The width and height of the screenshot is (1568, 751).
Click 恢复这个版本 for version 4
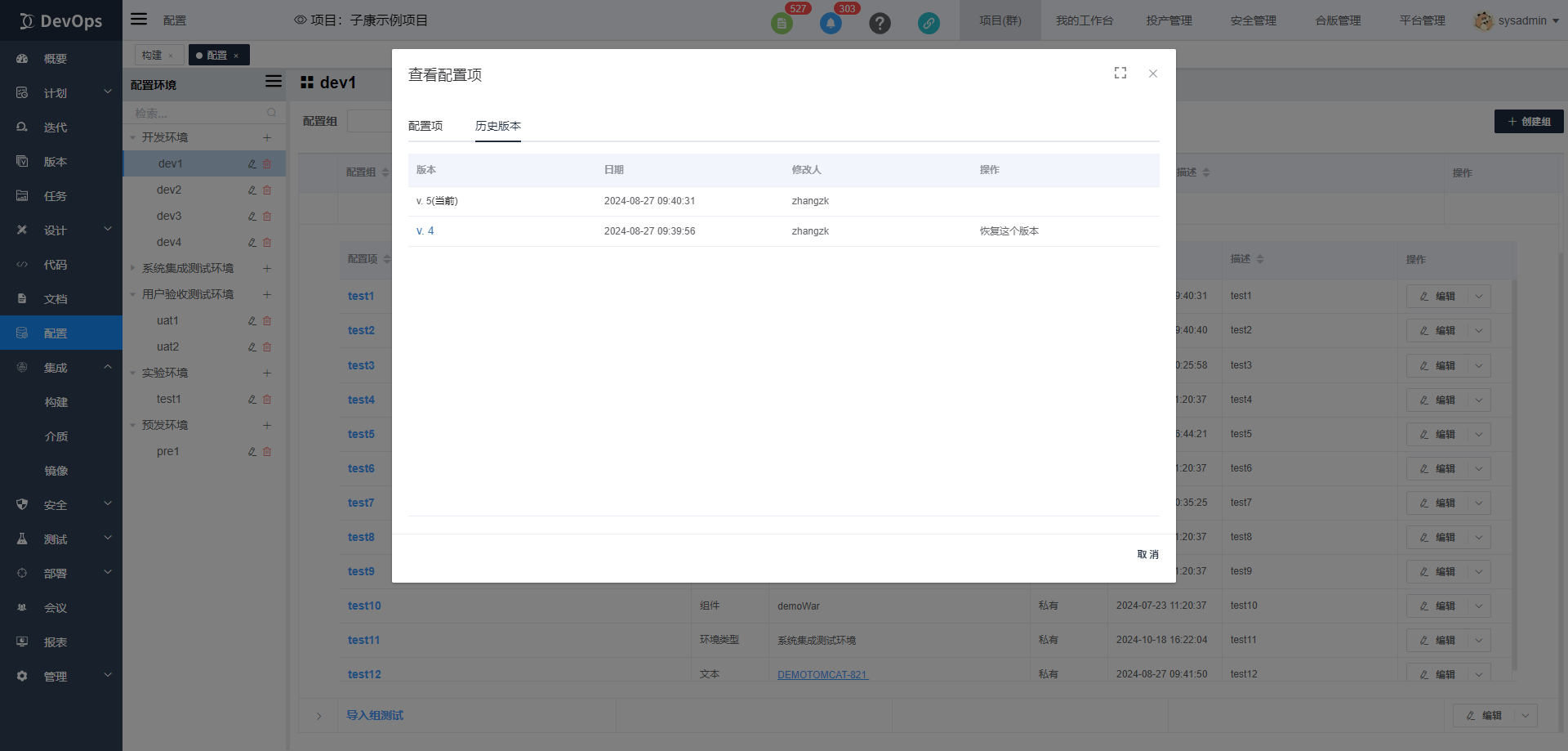pyautogui.click(x=1009, y=231)
